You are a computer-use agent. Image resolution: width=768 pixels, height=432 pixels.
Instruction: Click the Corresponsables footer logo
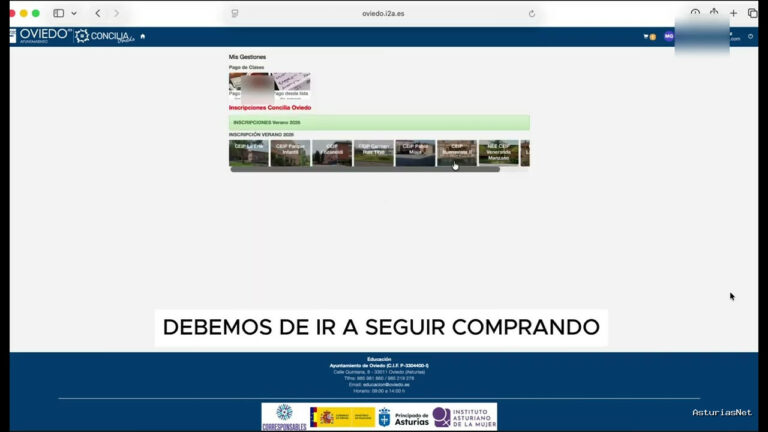pos(285,417)
